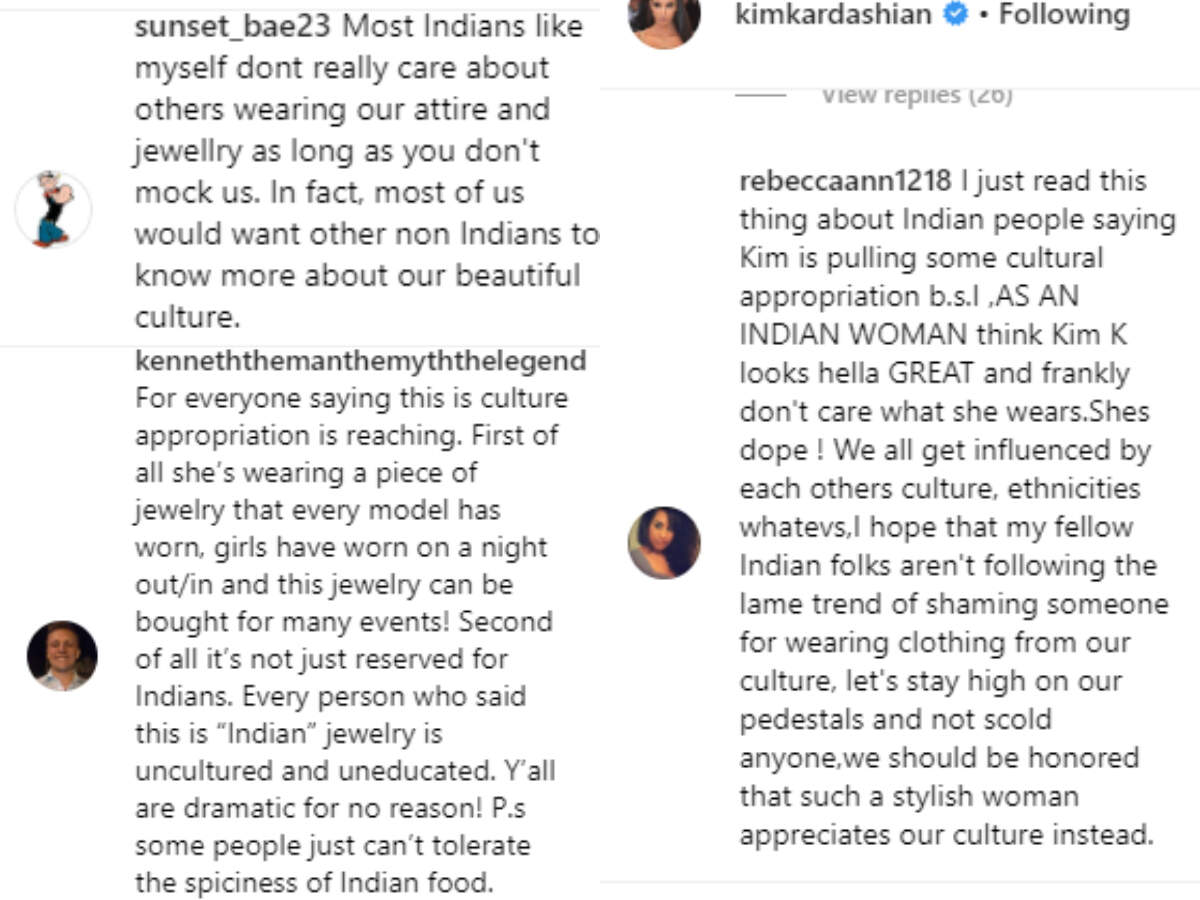Toggle the Following status for kimkardashian
Viewport: 1200px width, 900px height.
(x=1064, y=15)
